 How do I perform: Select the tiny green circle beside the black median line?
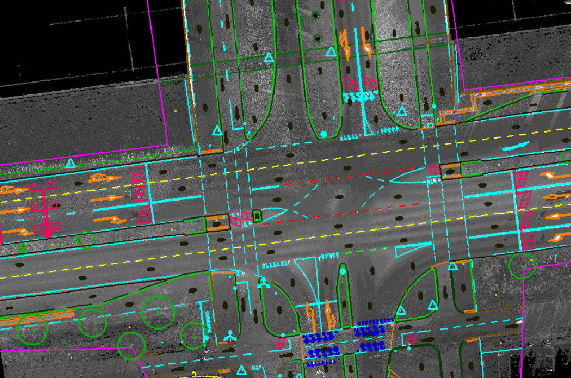(22, 248)
